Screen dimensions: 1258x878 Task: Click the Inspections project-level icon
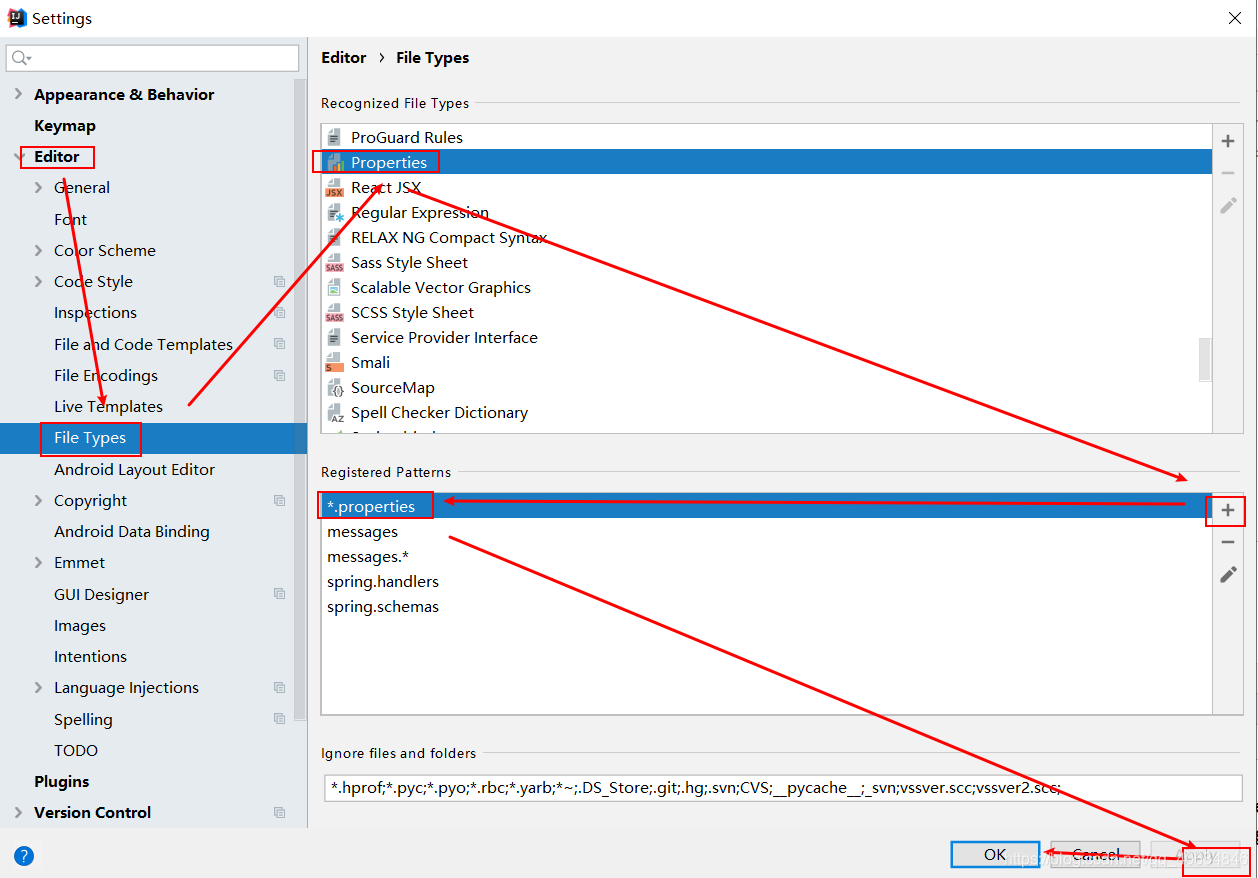pos(280,313)
